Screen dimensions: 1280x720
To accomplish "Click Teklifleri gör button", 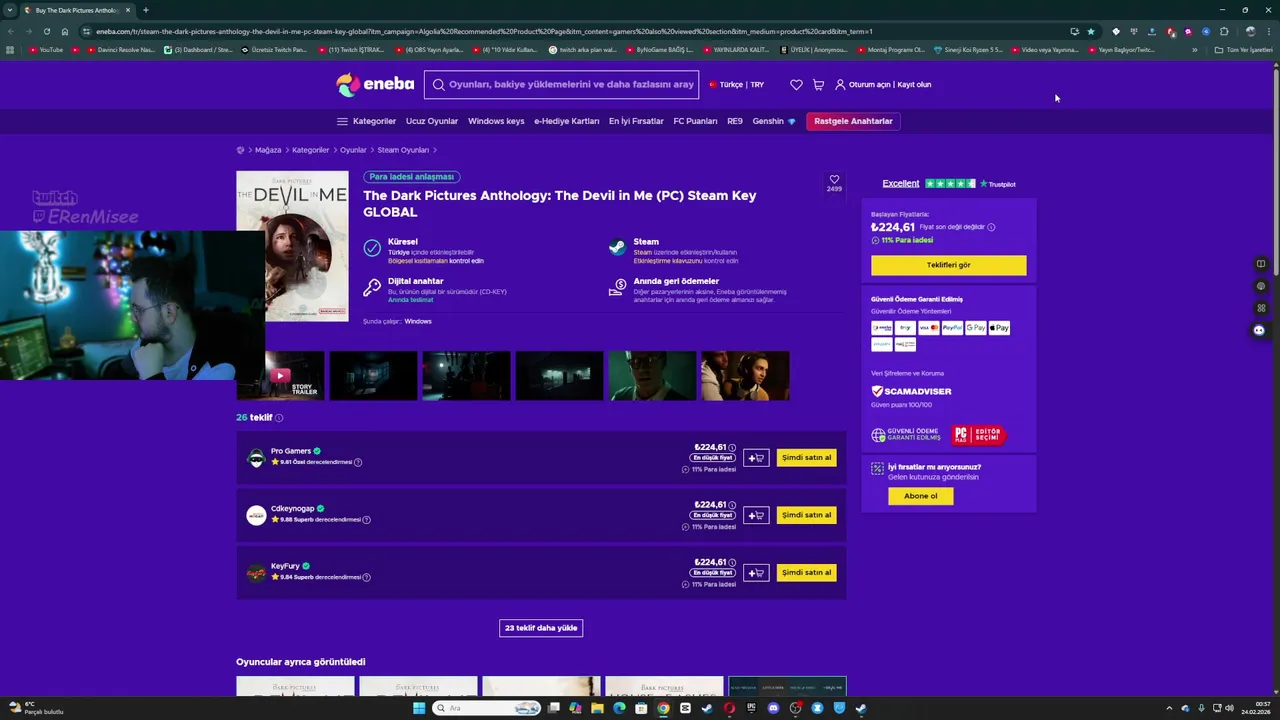I will point(948,265).
